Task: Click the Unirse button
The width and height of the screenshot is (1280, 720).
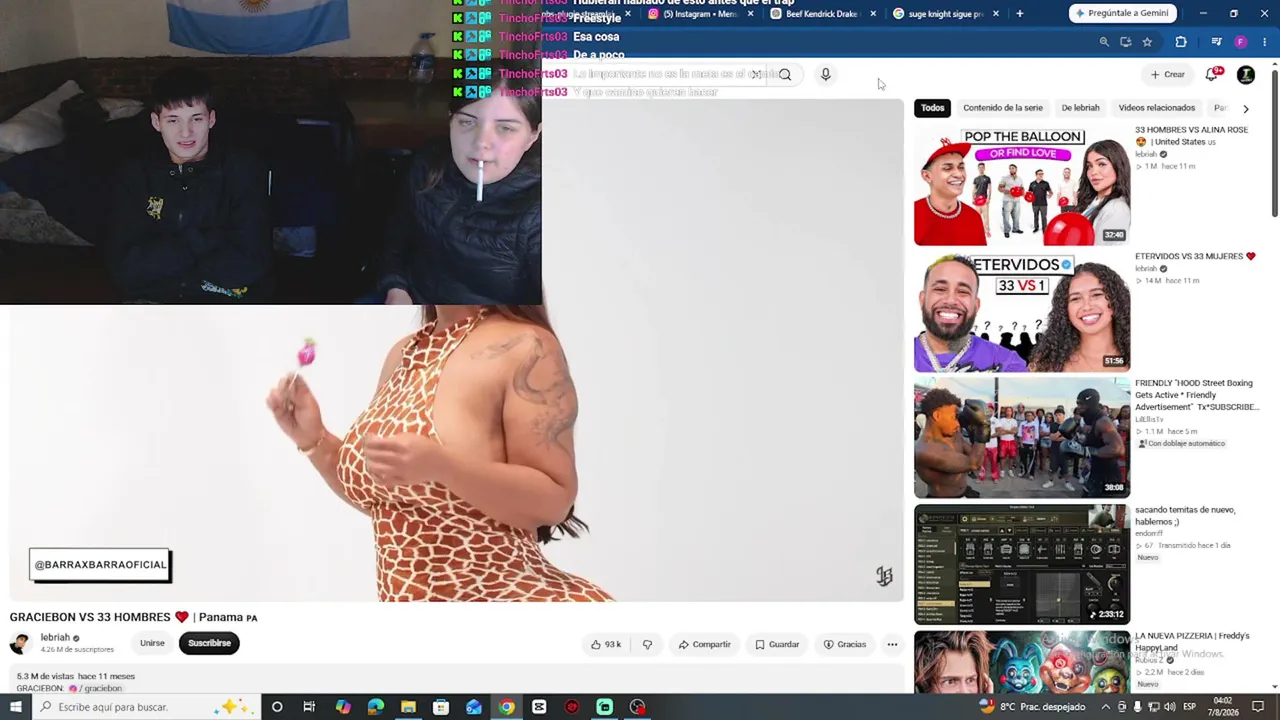Action: click(152, 643)
